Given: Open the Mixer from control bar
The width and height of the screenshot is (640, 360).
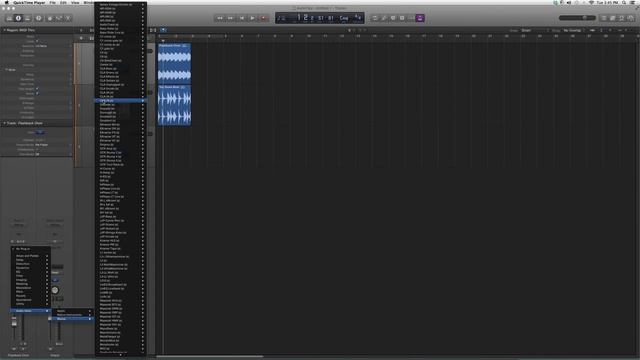Looking at the screenshot, I should (59, 18).
